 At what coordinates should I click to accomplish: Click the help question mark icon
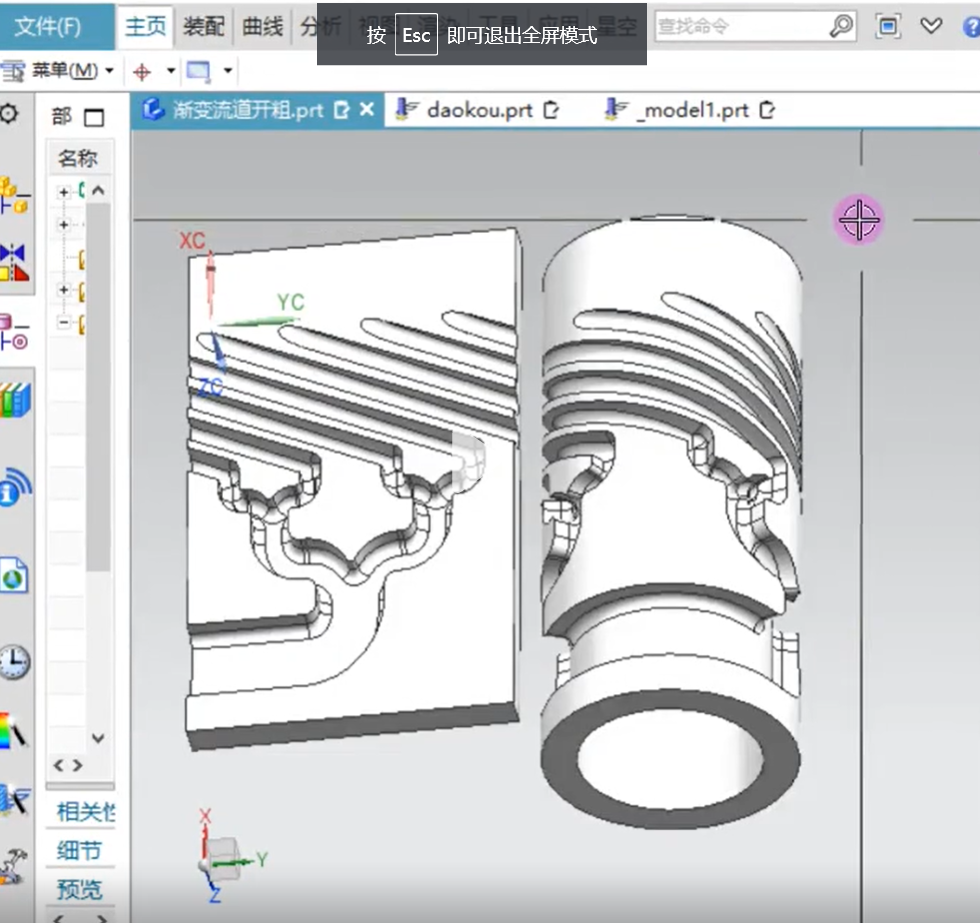971,26
